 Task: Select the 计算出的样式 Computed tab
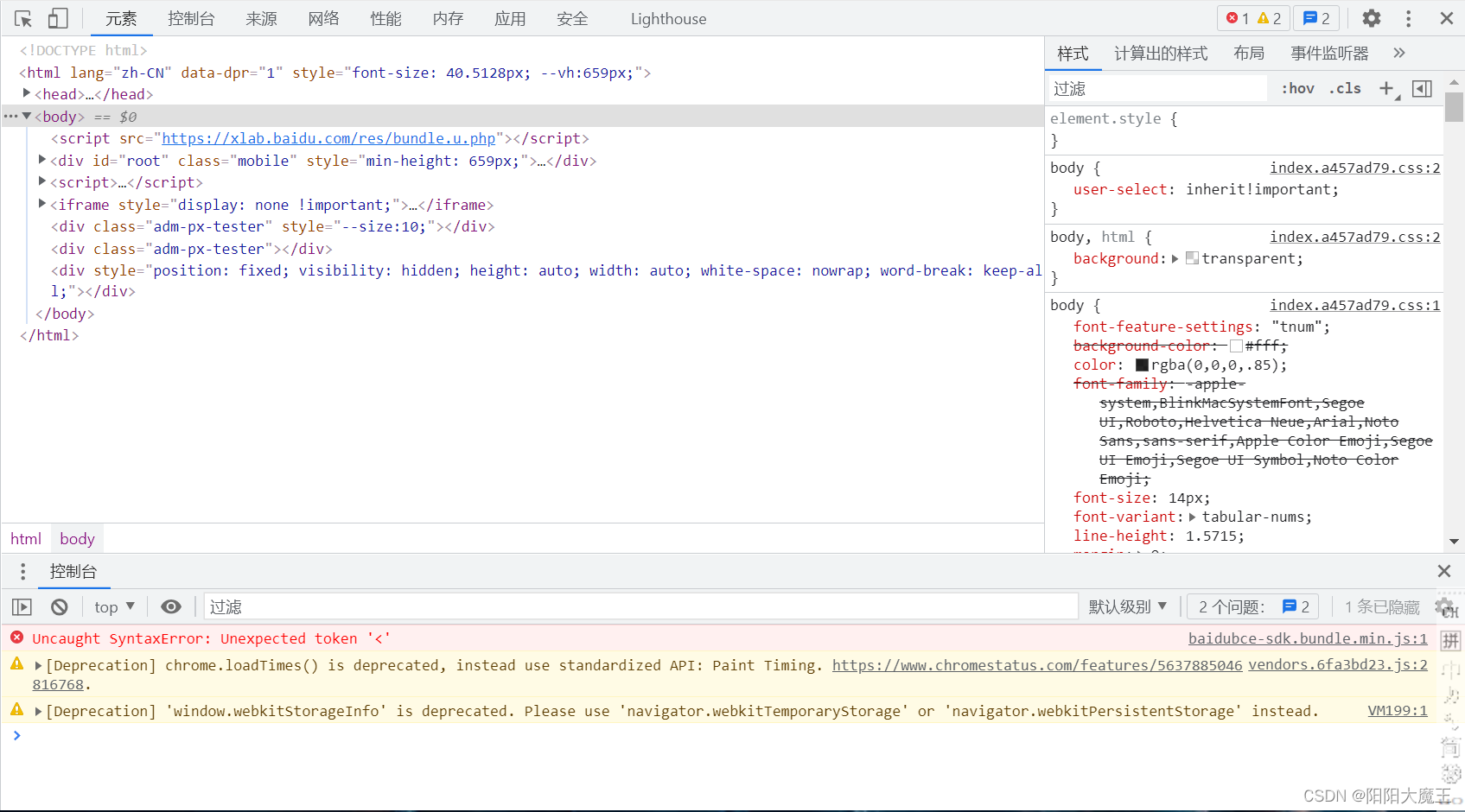(x=1161, y=54)
